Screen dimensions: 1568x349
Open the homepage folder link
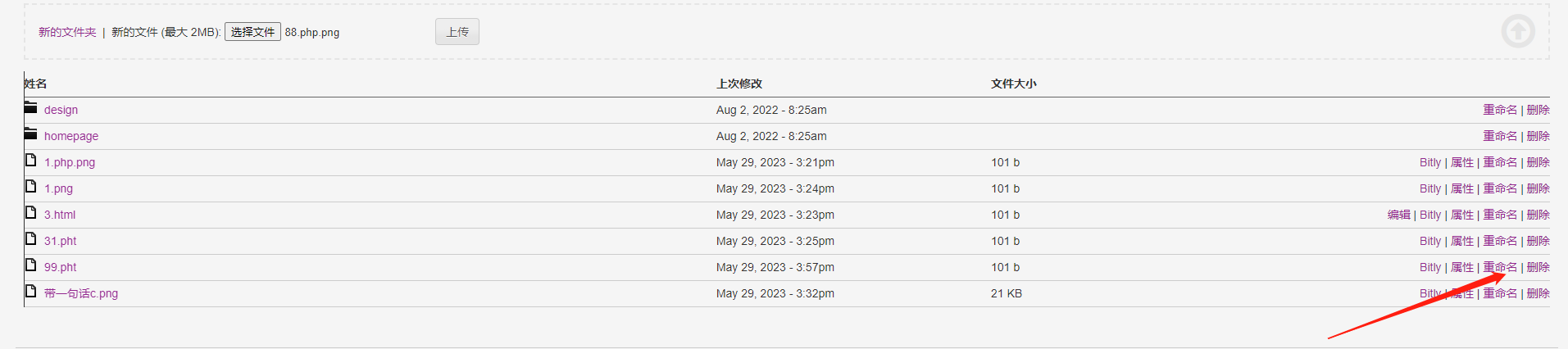(71, 136)
